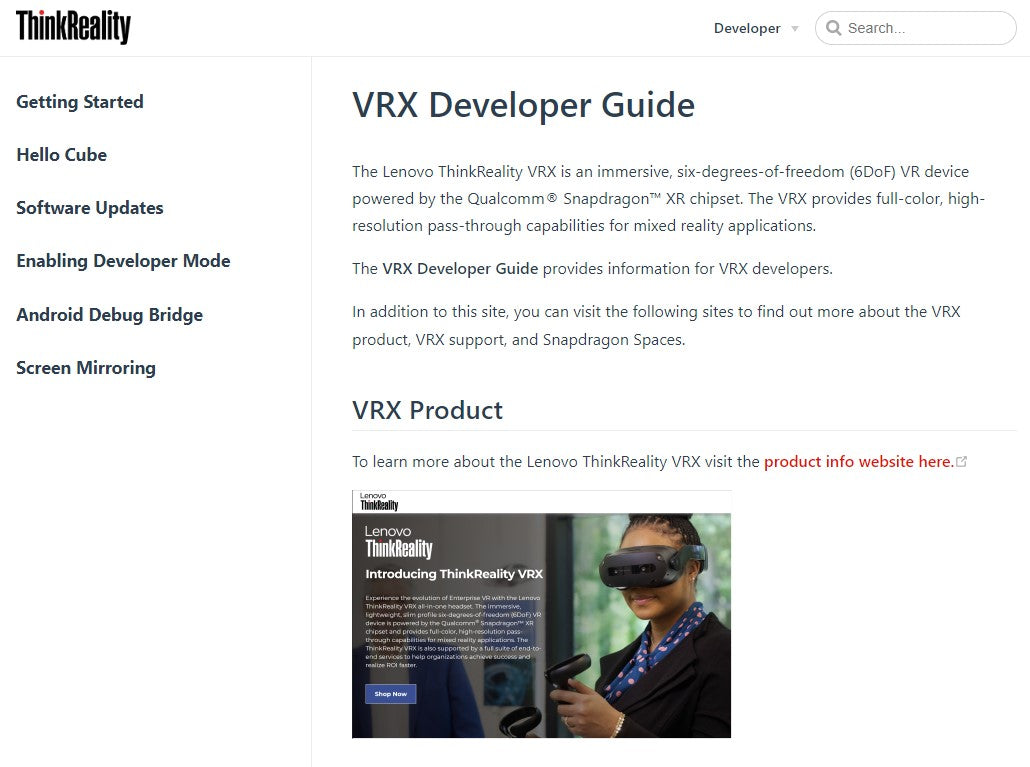Open Android Debug Bridge documentation
Viewport: 1030px width, 767px height.
[x=110, y=314]
